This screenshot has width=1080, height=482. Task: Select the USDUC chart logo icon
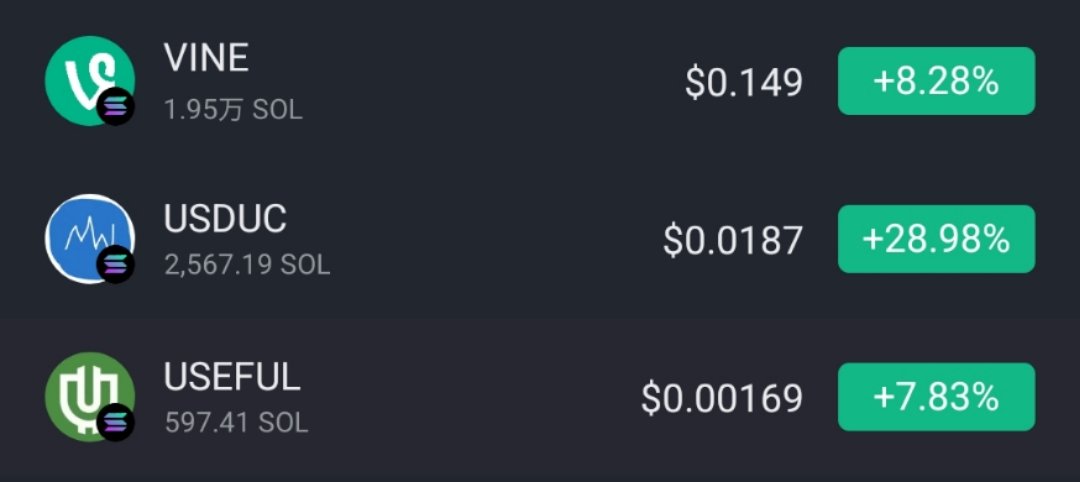point(90,239)
